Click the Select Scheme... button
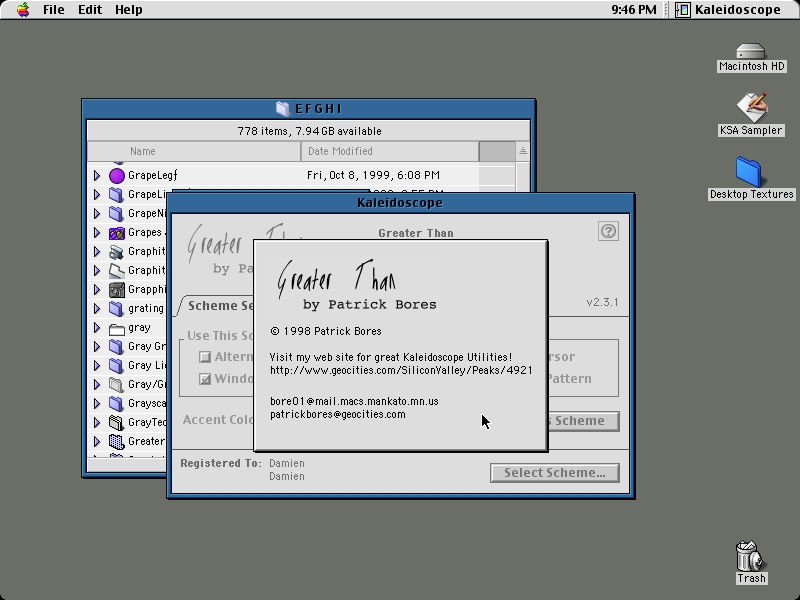The height and width of the screenshot is (600, 800). [555, 473]
